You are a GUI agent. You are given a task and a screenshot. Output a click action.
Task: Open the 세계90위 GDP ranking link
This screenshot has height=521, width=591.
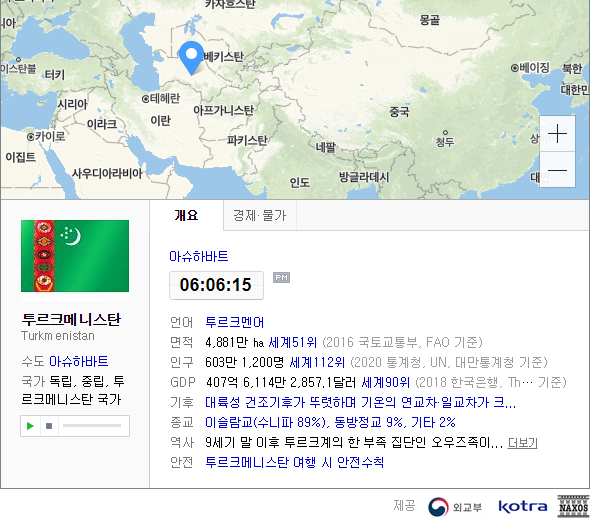coord(386,382)
